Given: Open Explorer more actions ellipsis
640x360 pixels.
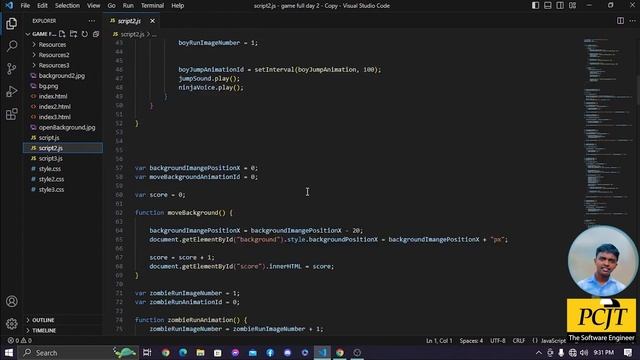Looking at the screenshot, I should 91,21.
